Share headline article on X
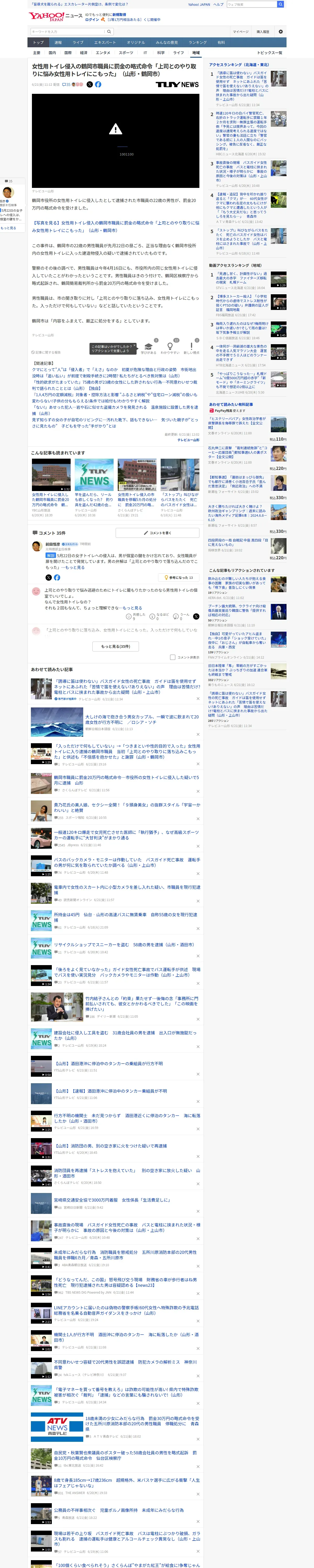The width and height of the screenshot is (314, 1568). pyautogui.click(x=90, y=85)
